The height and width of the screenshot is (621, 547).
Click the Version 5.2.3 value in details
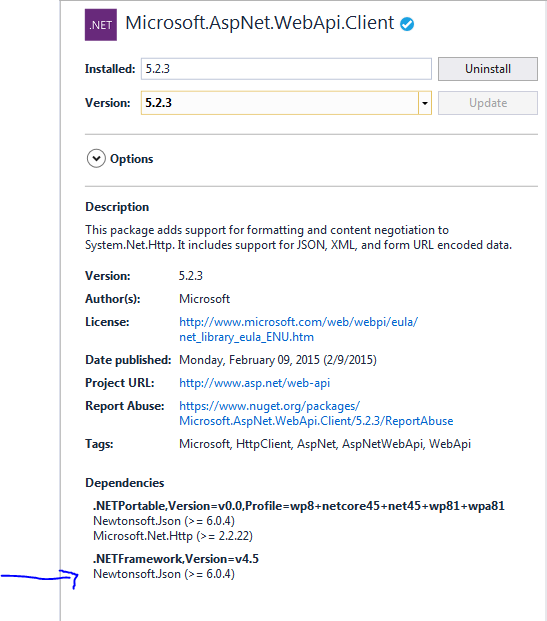191,276
